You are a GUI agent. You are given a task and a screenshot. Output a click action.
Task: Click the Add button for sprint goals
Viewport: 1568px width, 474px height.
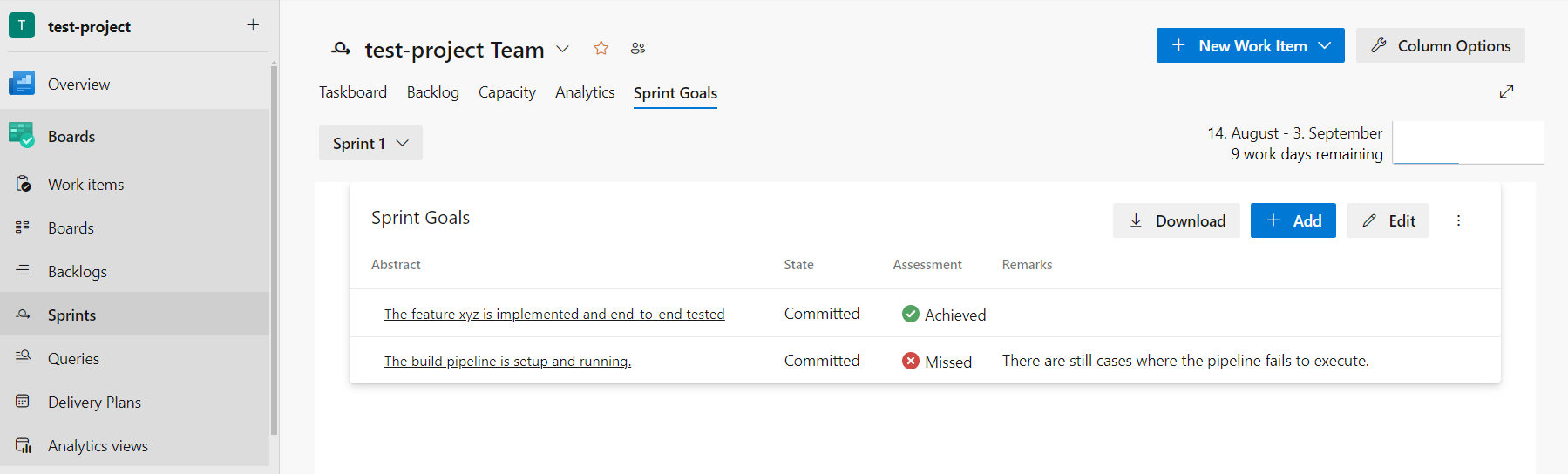click(1293, 221)
